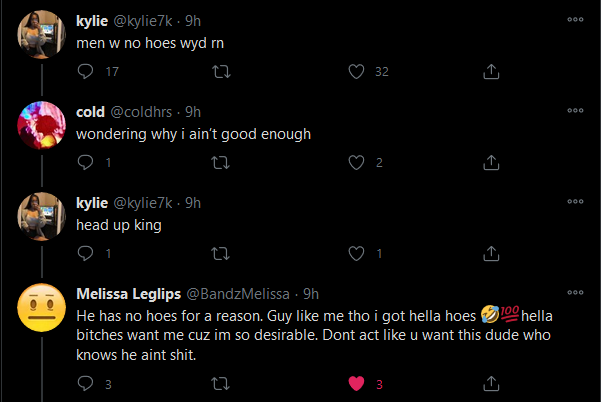Retweet cold's 'wondering why' tweet
Viewport: 601px width, 402px height.
pyautogui.click(x=221, y=163)
